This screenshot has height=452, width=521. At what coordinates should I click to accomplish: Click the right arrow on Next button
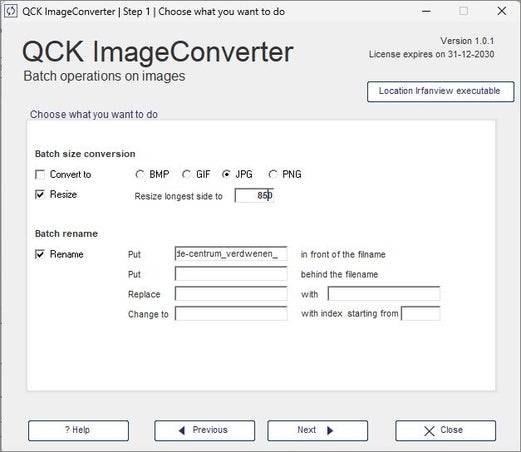[x=330, y=430]
